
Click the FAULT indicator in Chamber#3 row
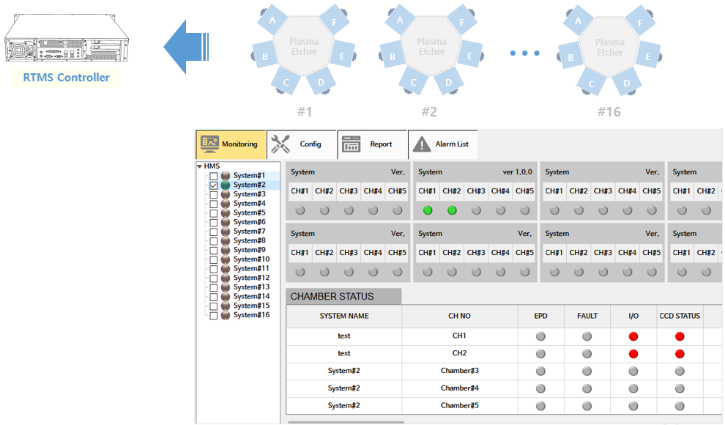(x=587, y=371)
